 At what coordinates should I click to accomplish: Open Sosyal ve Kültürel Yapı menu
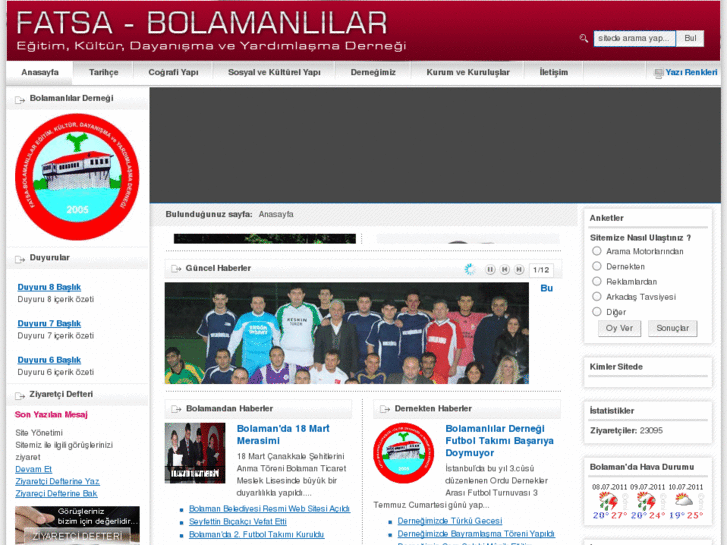(x=274, y=72)
